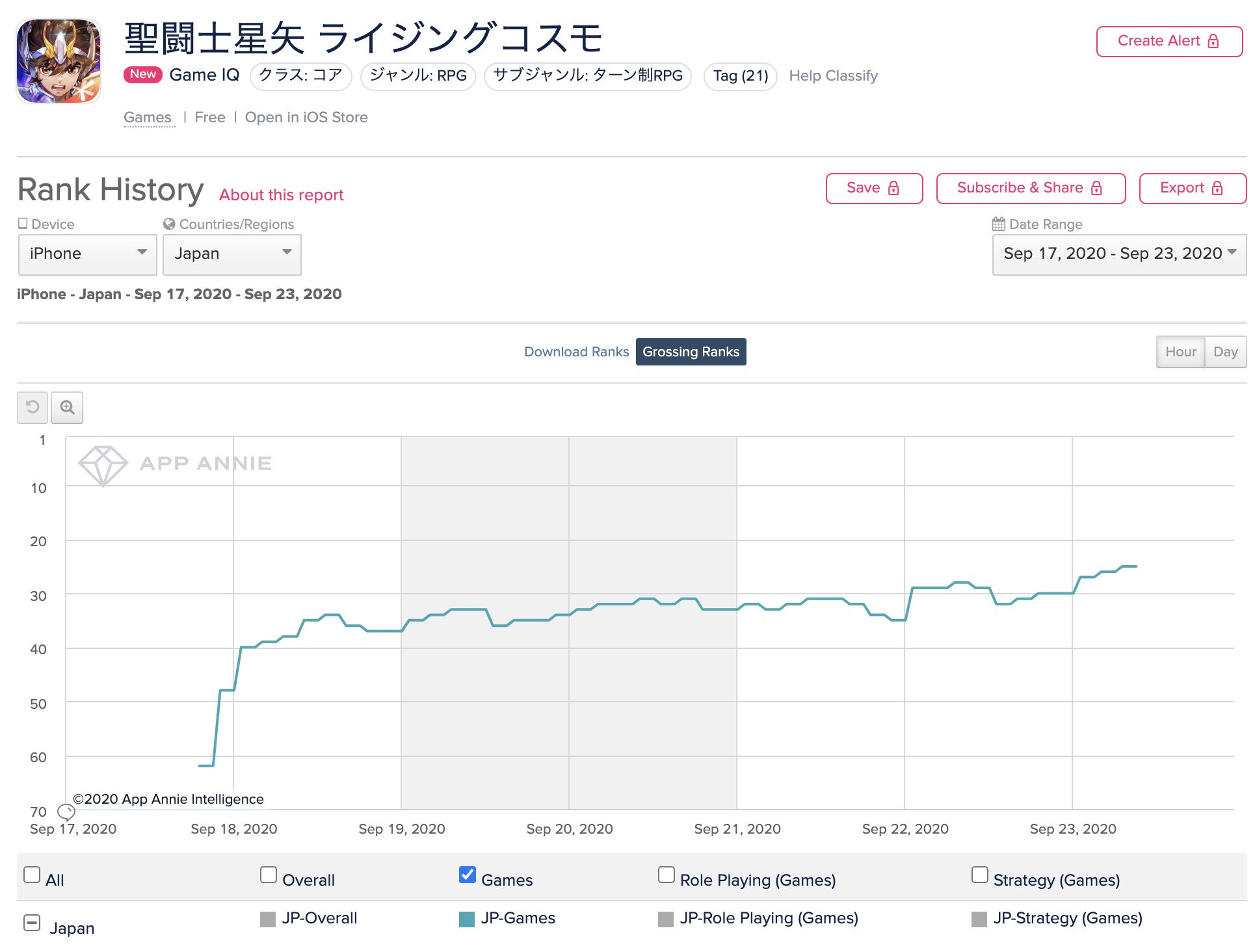Click the JP-Role Playing (Games) gray swatch
This screenshot has height=952, width=1255.
click(x=666, y=919)
